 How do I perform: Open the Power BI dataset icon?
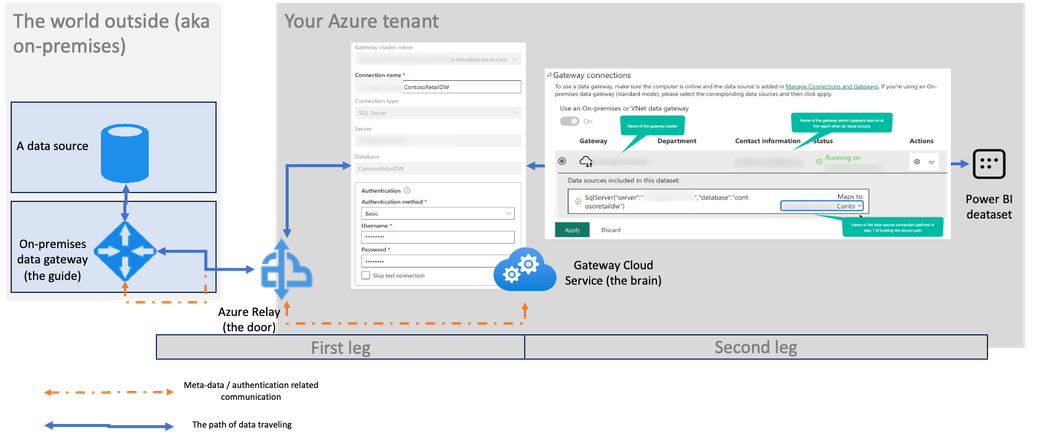click(989, 163)
